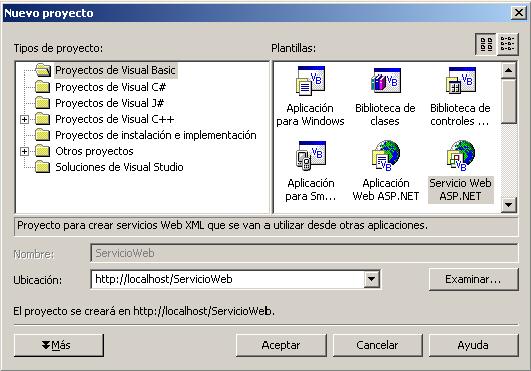Click the Biblioteca de clases label text
This screenshot has width=531, height=371.
coord(385,115)
